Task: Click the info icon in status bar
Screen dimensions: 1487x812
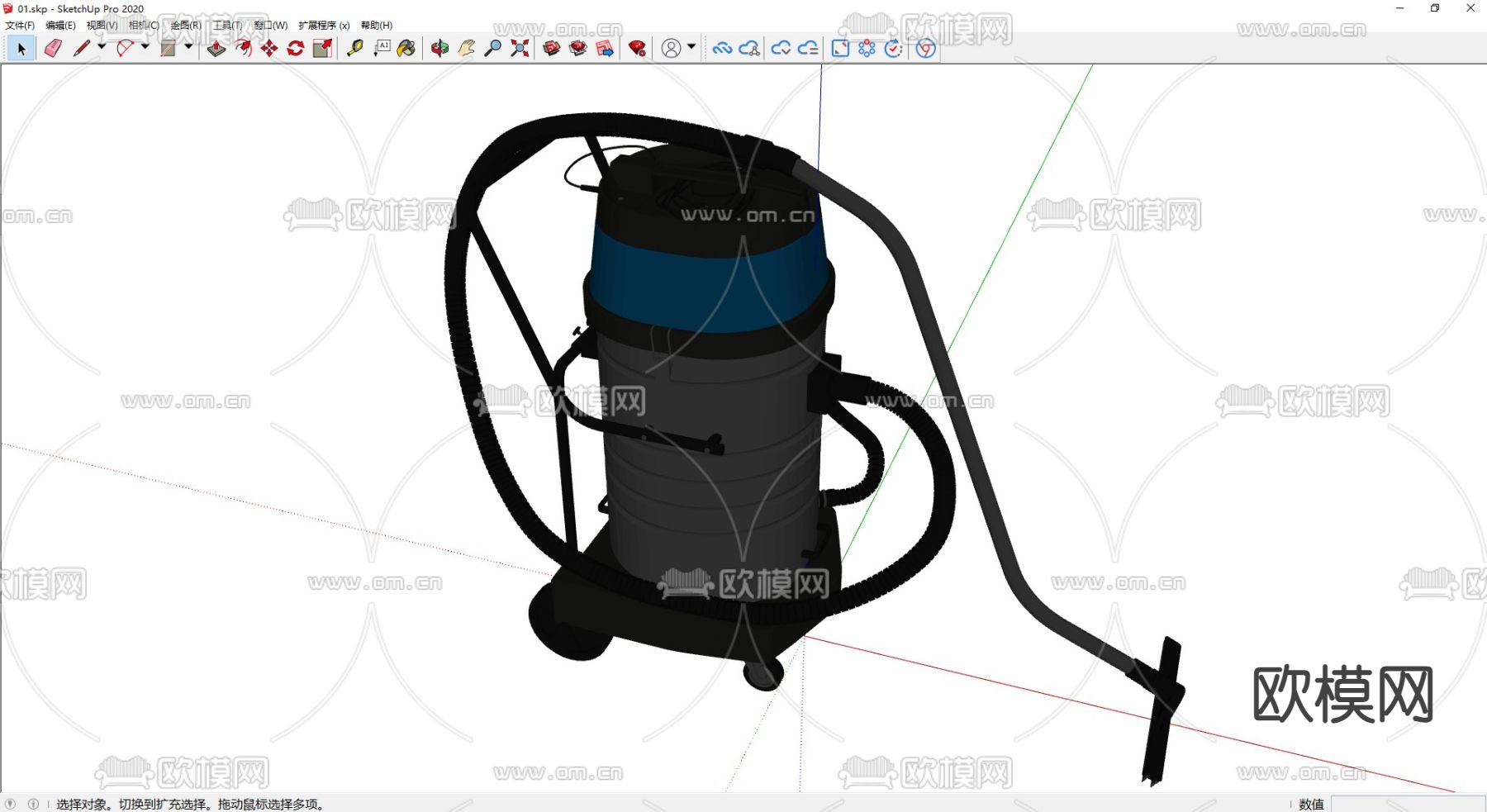Action: click(33, 804)
